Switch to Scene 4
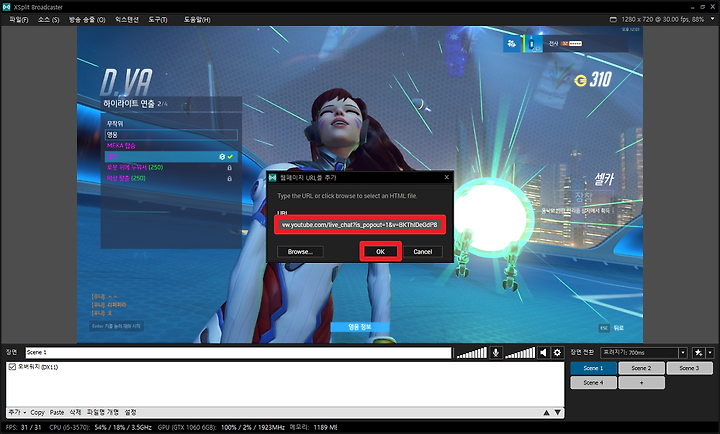 coord(593,382)
